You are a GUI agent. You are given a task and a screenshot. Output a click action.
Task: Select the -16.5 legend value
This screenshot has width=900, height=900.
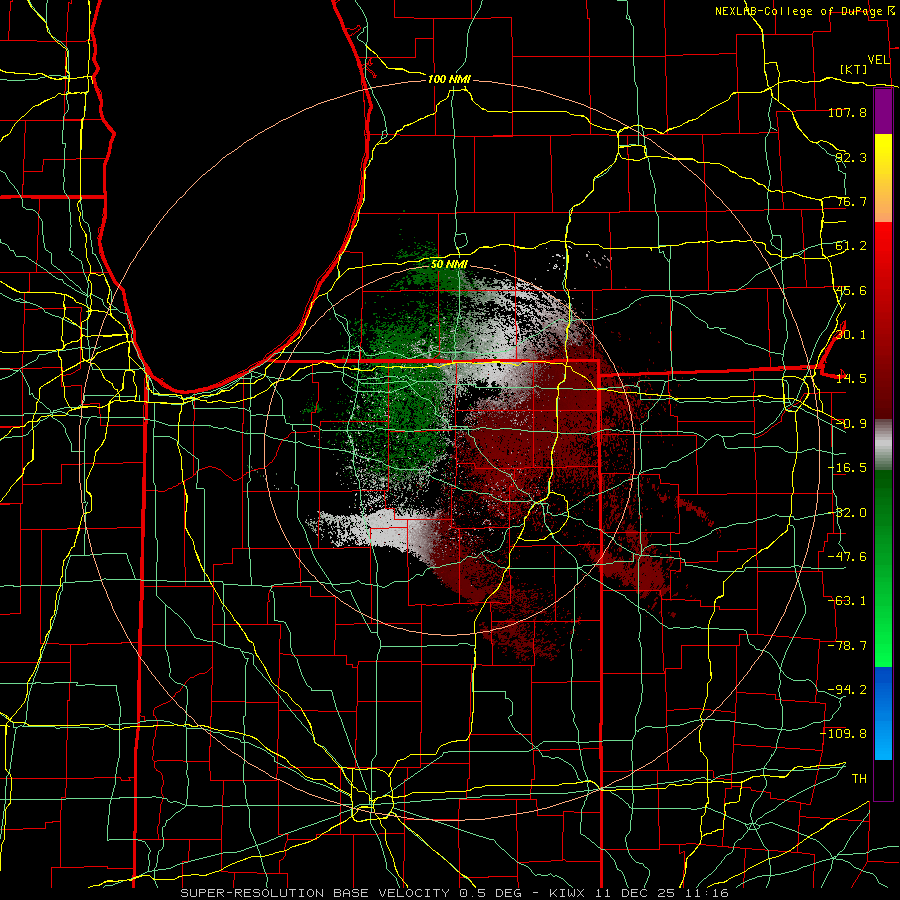pyautogui.click(x=847, y=468)
